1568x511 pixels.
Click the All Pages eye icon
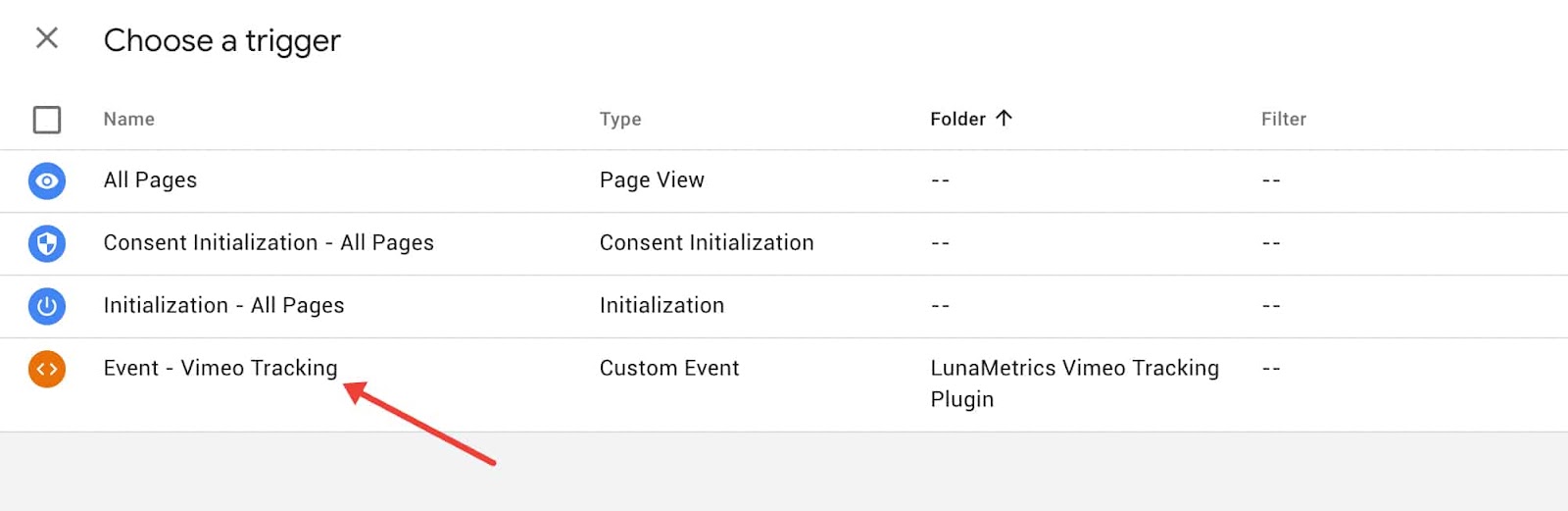tap(47, 180)
